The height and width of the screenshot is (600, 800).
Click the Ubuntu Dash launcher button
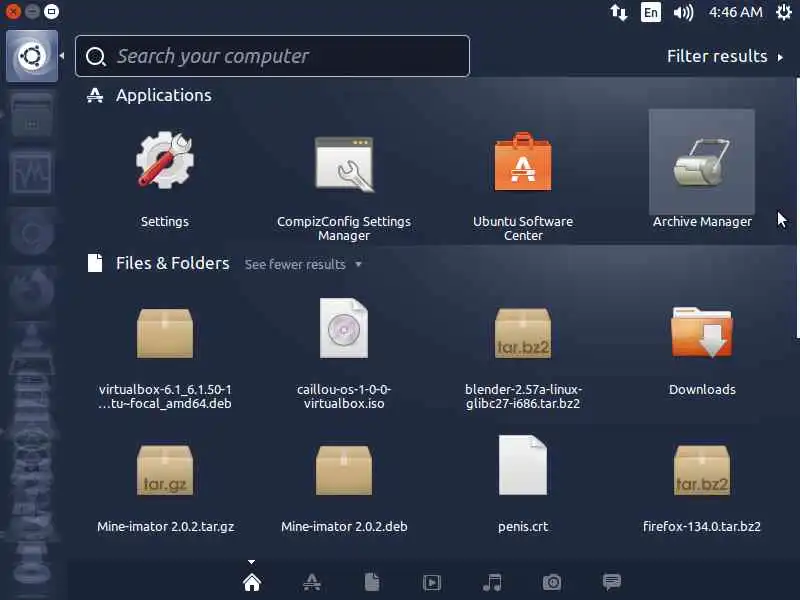[32, 56]
